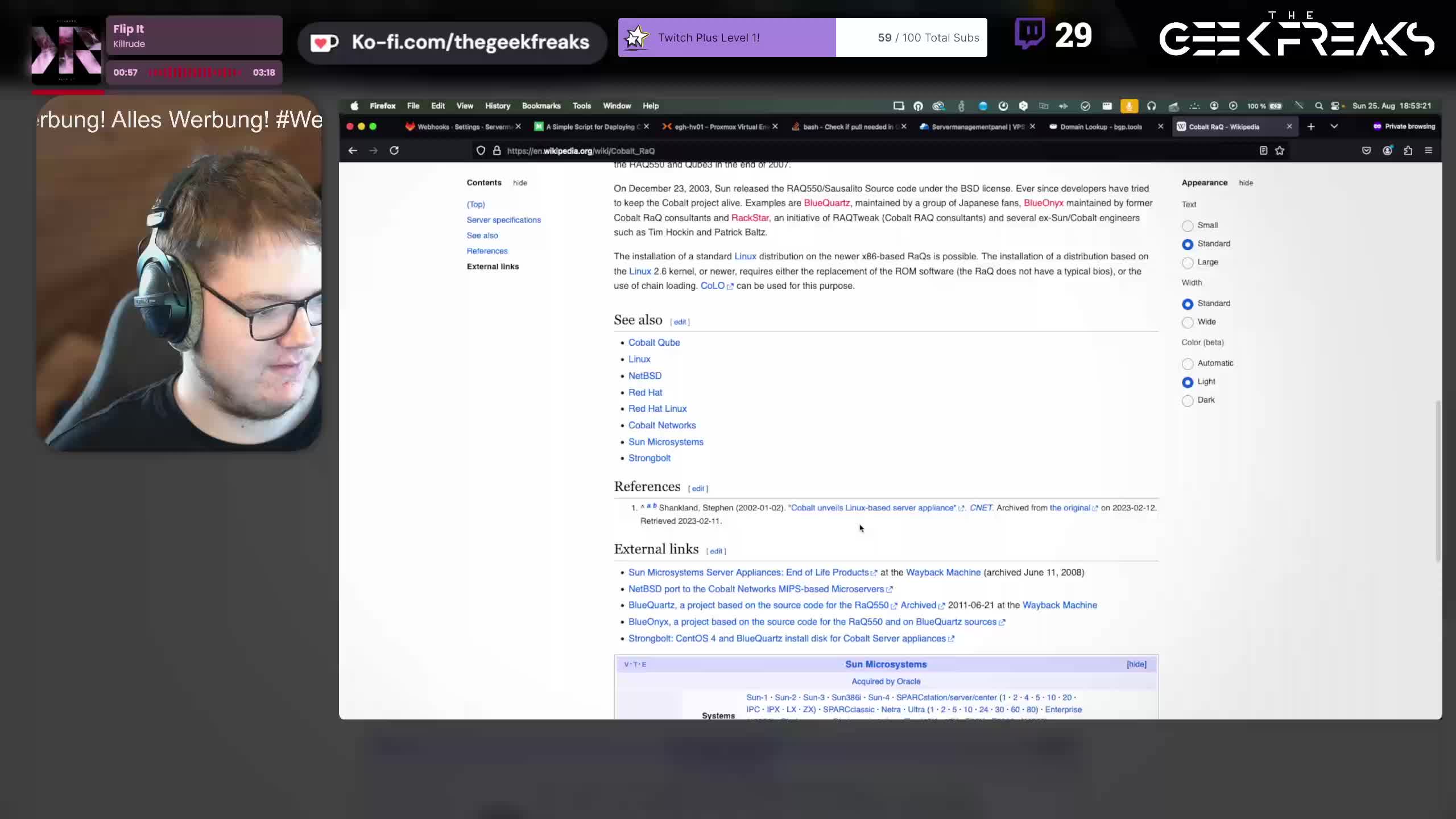The image size is (1456, 819).
Task: Open the Firefox account icon
Action: click(x=1387, y=151)
